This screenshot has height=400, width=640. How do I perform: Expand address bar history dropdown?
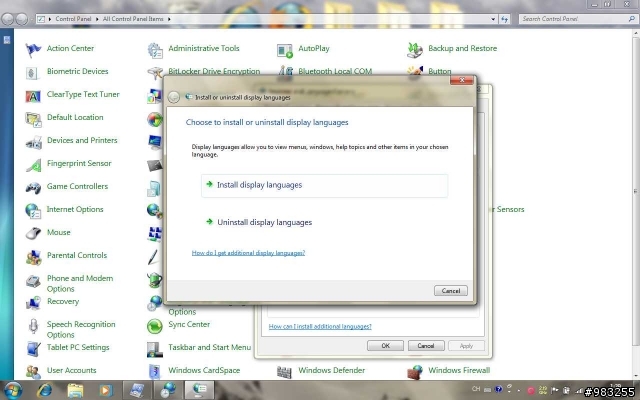[493, 19]
